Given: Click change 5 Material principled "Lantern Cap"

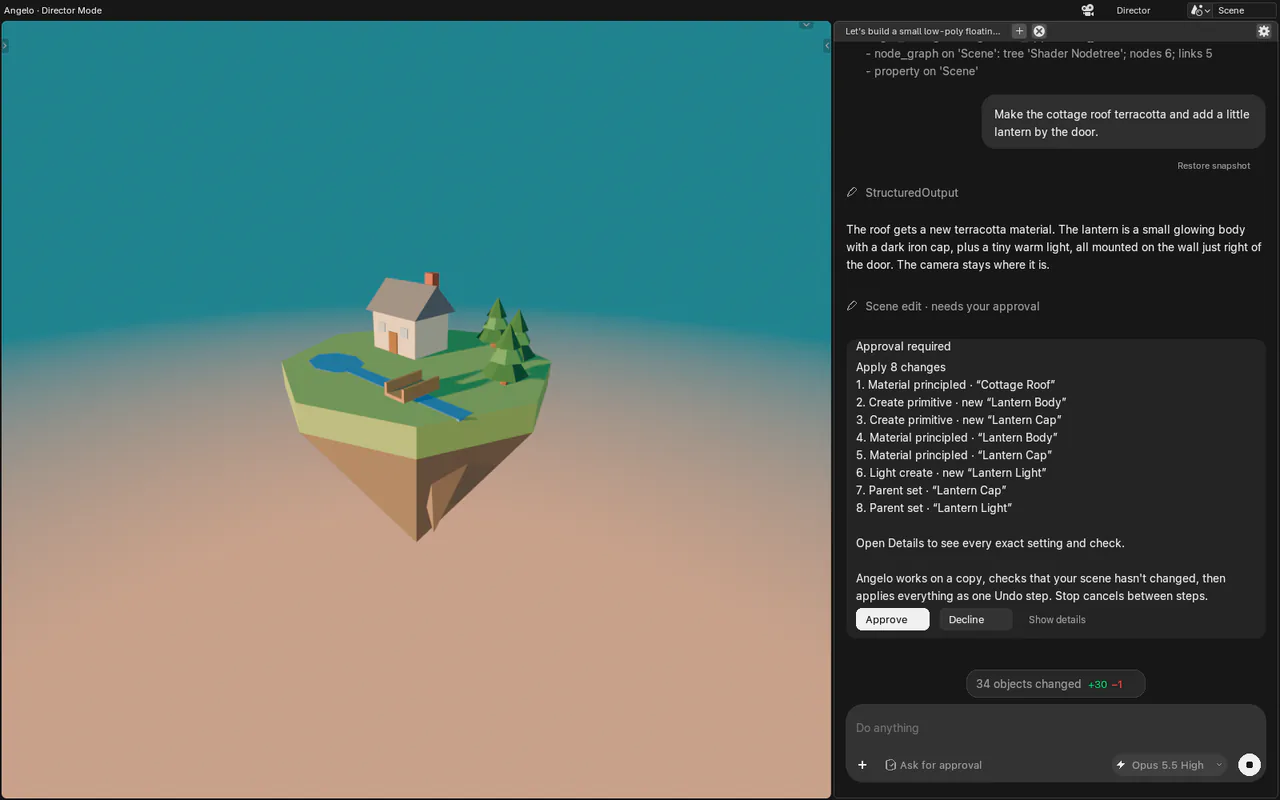Looking at the screenshot, I should click(x=954, y=455).
